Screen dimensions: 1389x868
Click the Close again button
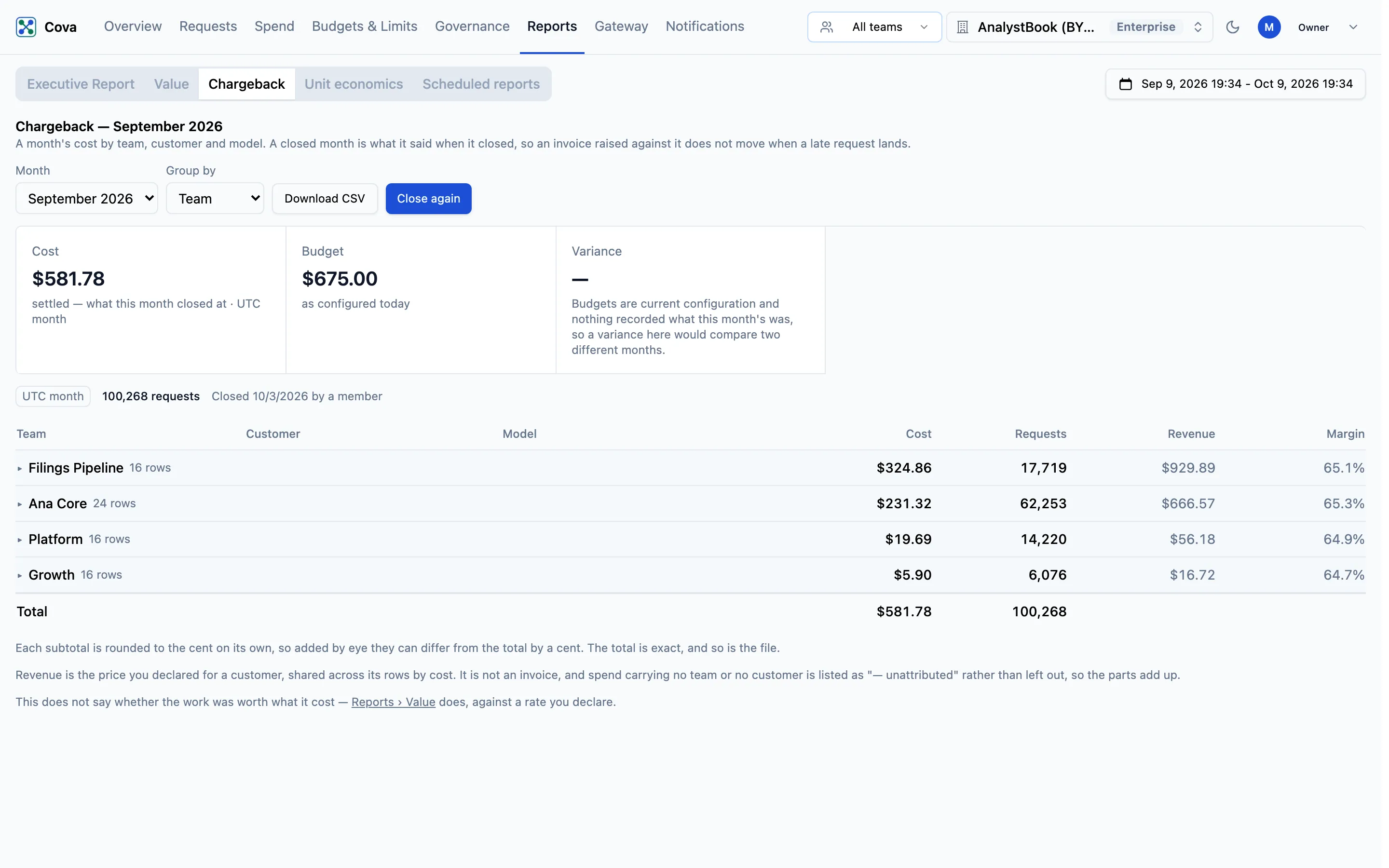428,199
